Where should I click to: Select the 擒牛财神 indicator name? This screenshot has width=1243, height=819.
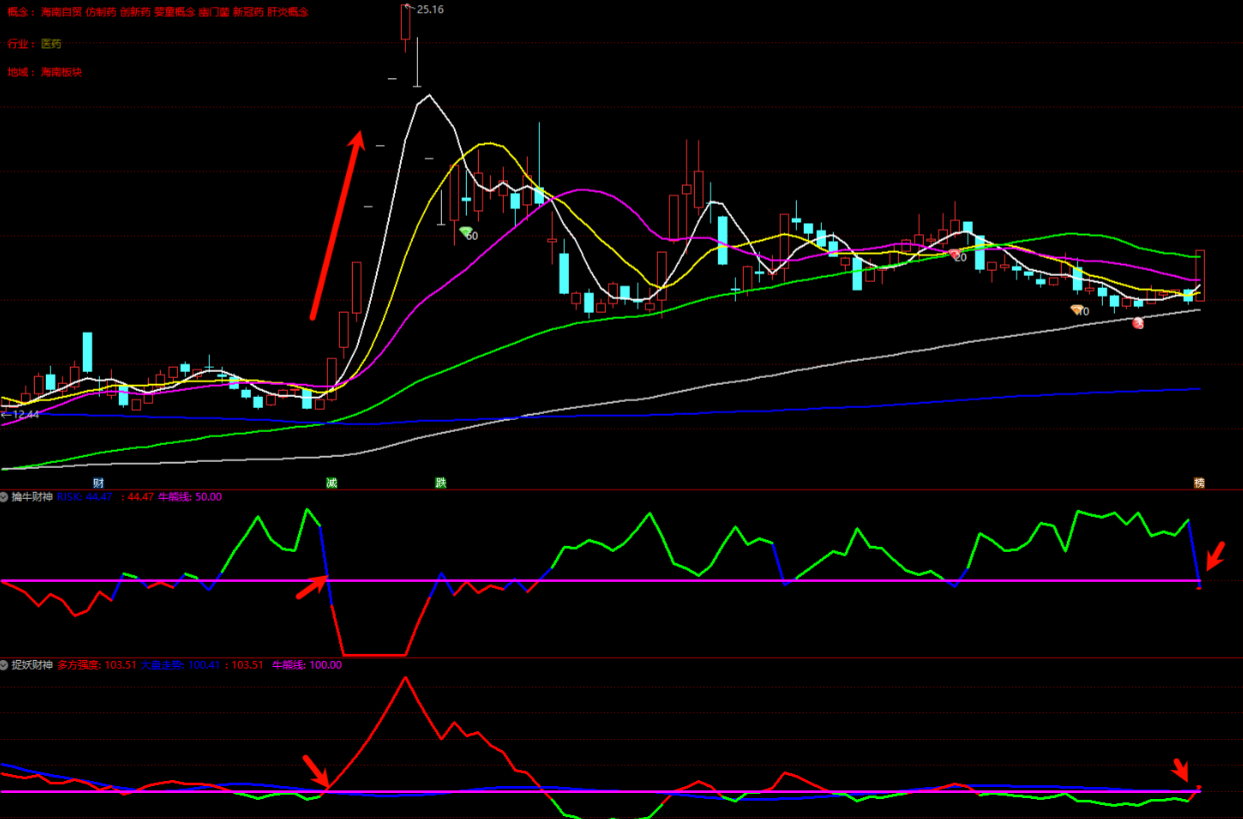tap(32, 497)
